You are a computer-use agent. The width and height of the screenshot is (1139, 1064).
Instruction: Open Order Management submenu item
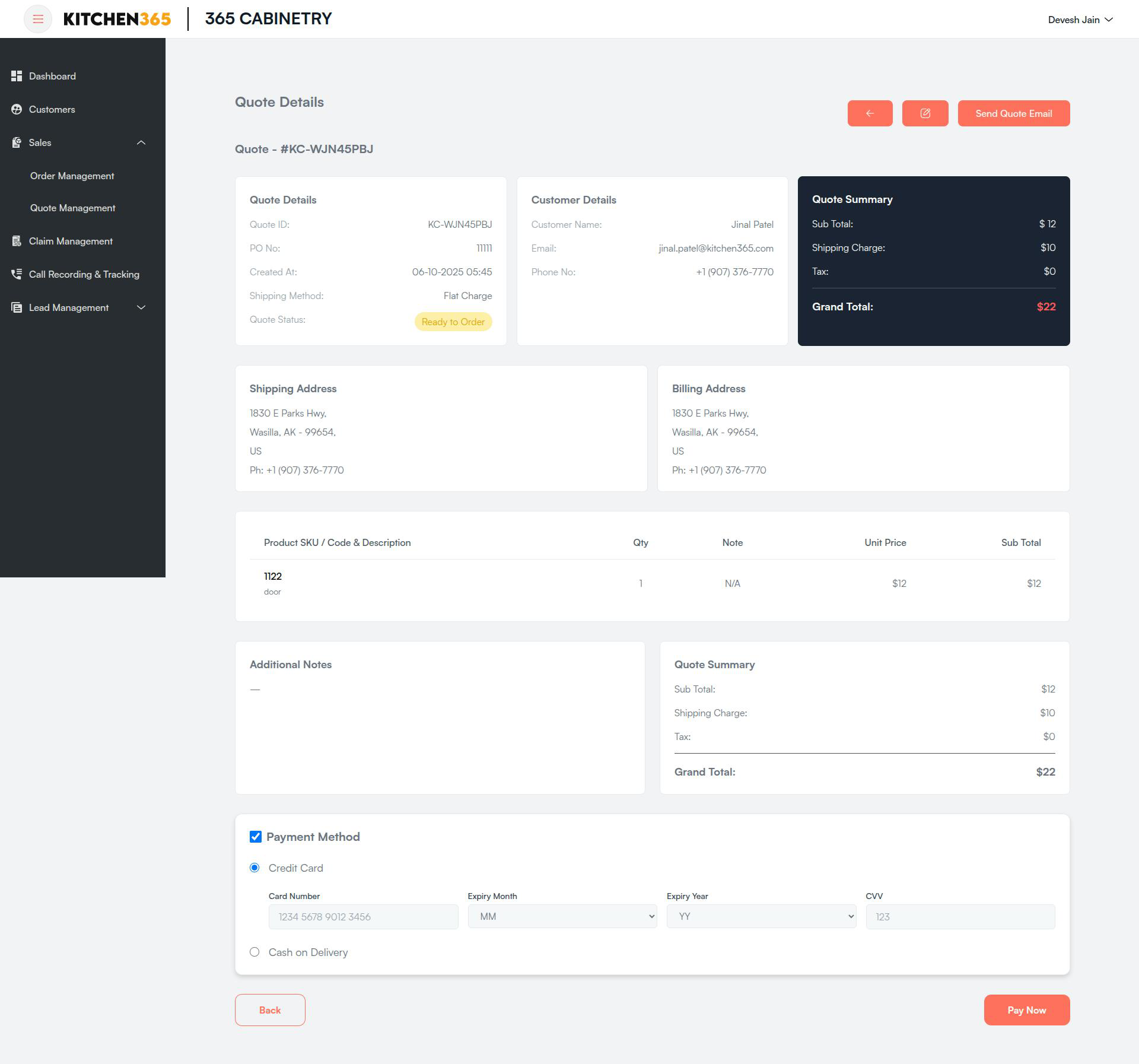(x=72, y=176)
